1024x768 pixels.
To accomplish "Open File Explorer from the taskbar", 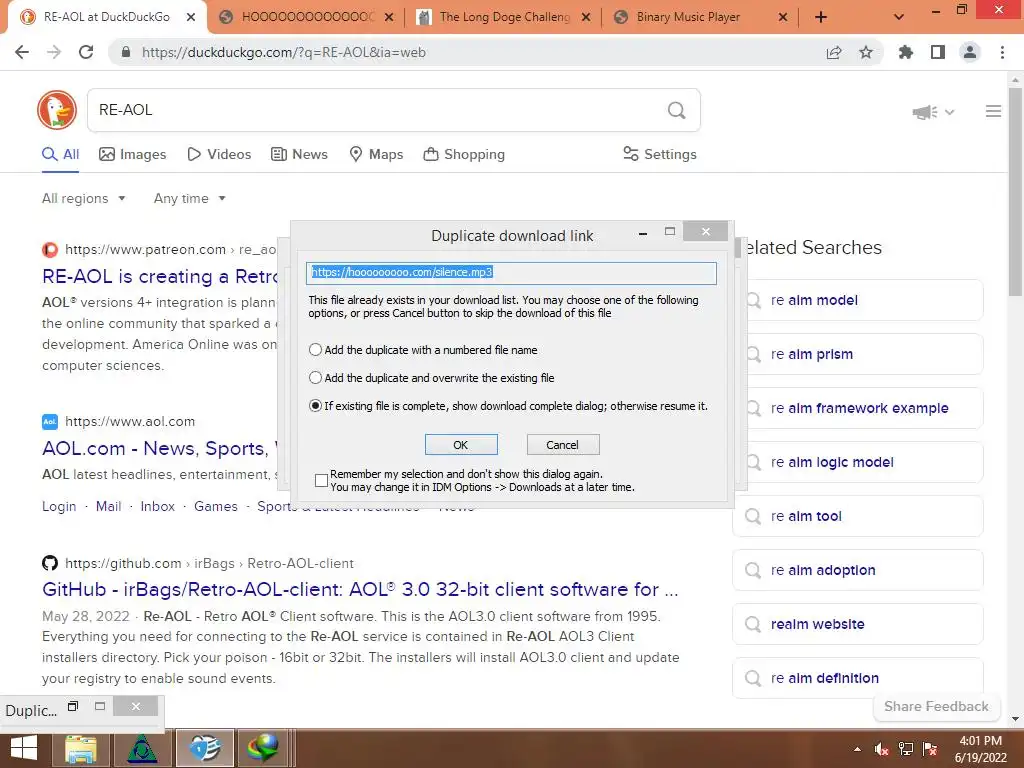I will pos(81,748).
